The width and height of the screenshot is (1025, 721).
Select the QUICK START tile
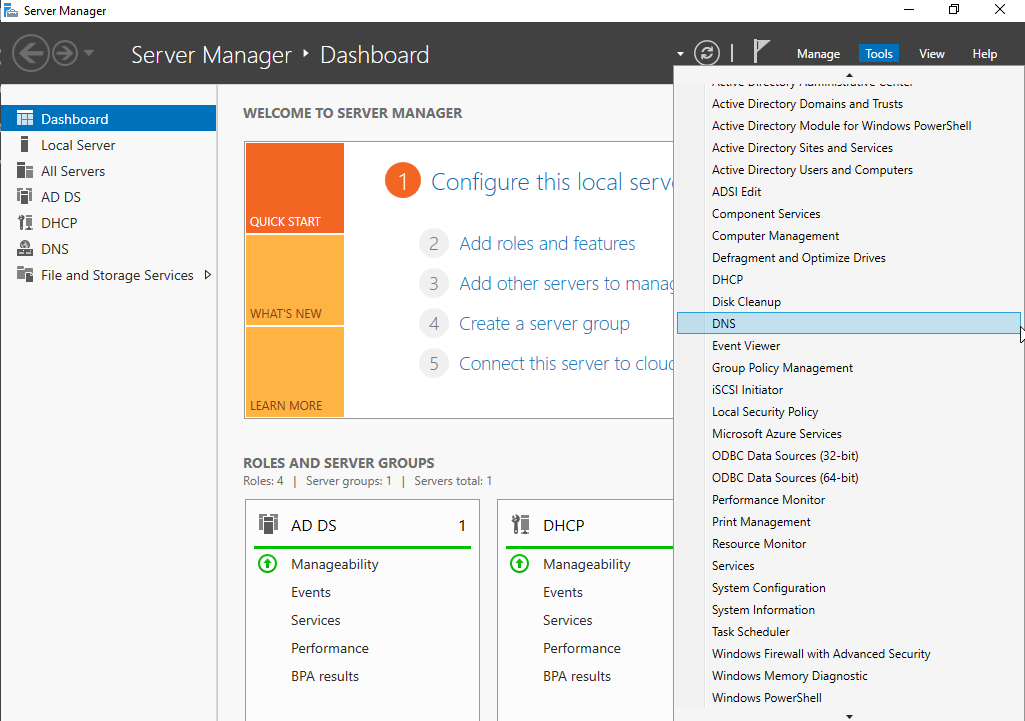pyautogui.click(x=295, y=188)
